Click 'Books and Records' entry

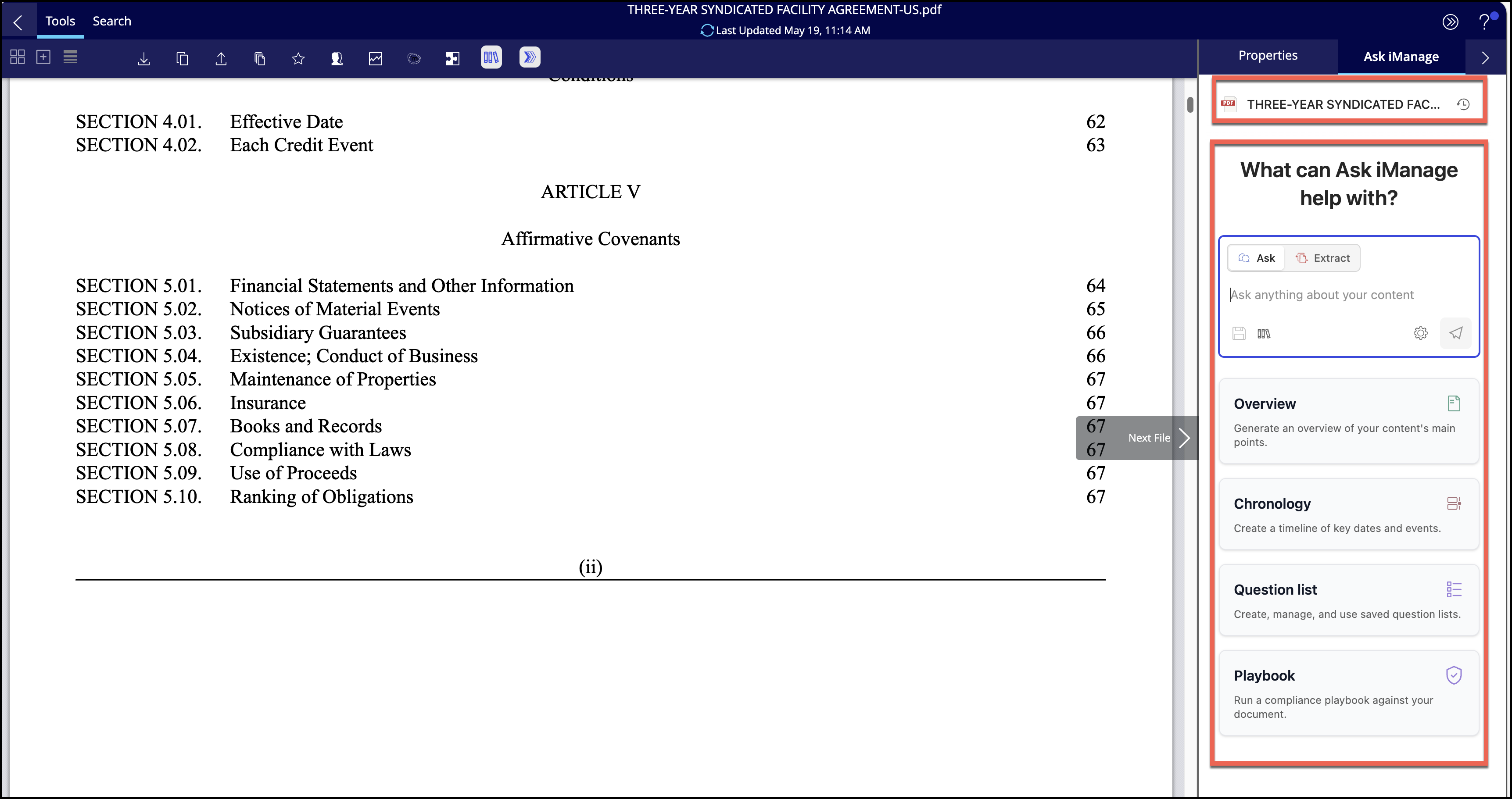[x=306, y=427]
